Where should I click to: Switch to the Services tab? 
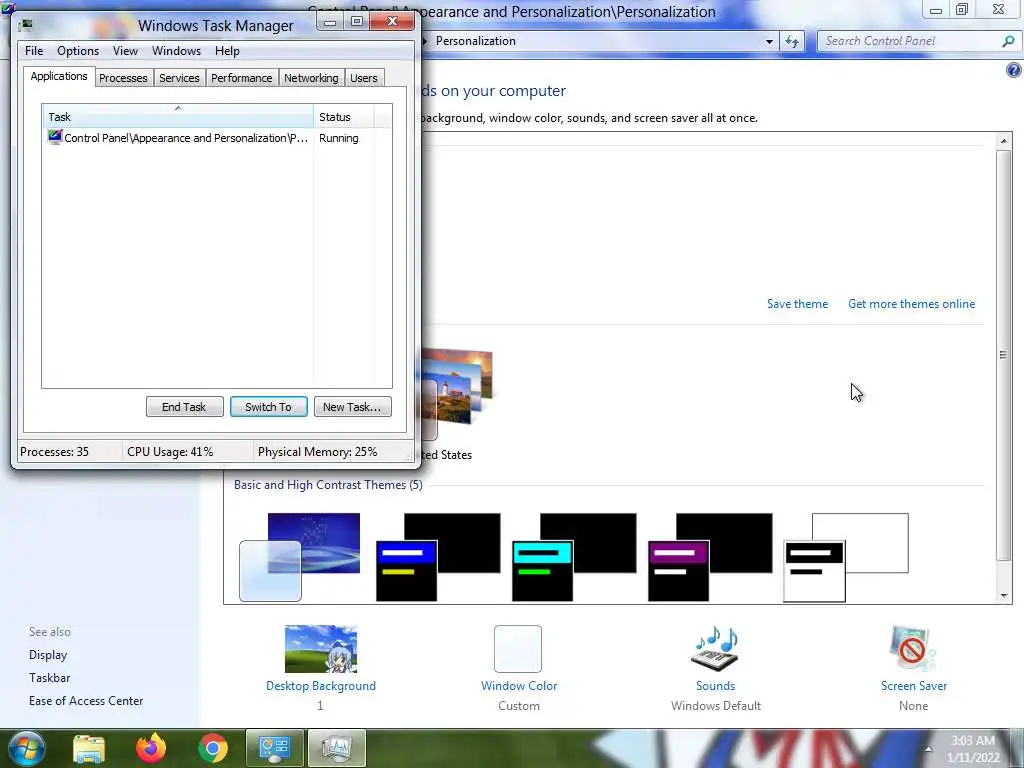(x=180, y=78)
